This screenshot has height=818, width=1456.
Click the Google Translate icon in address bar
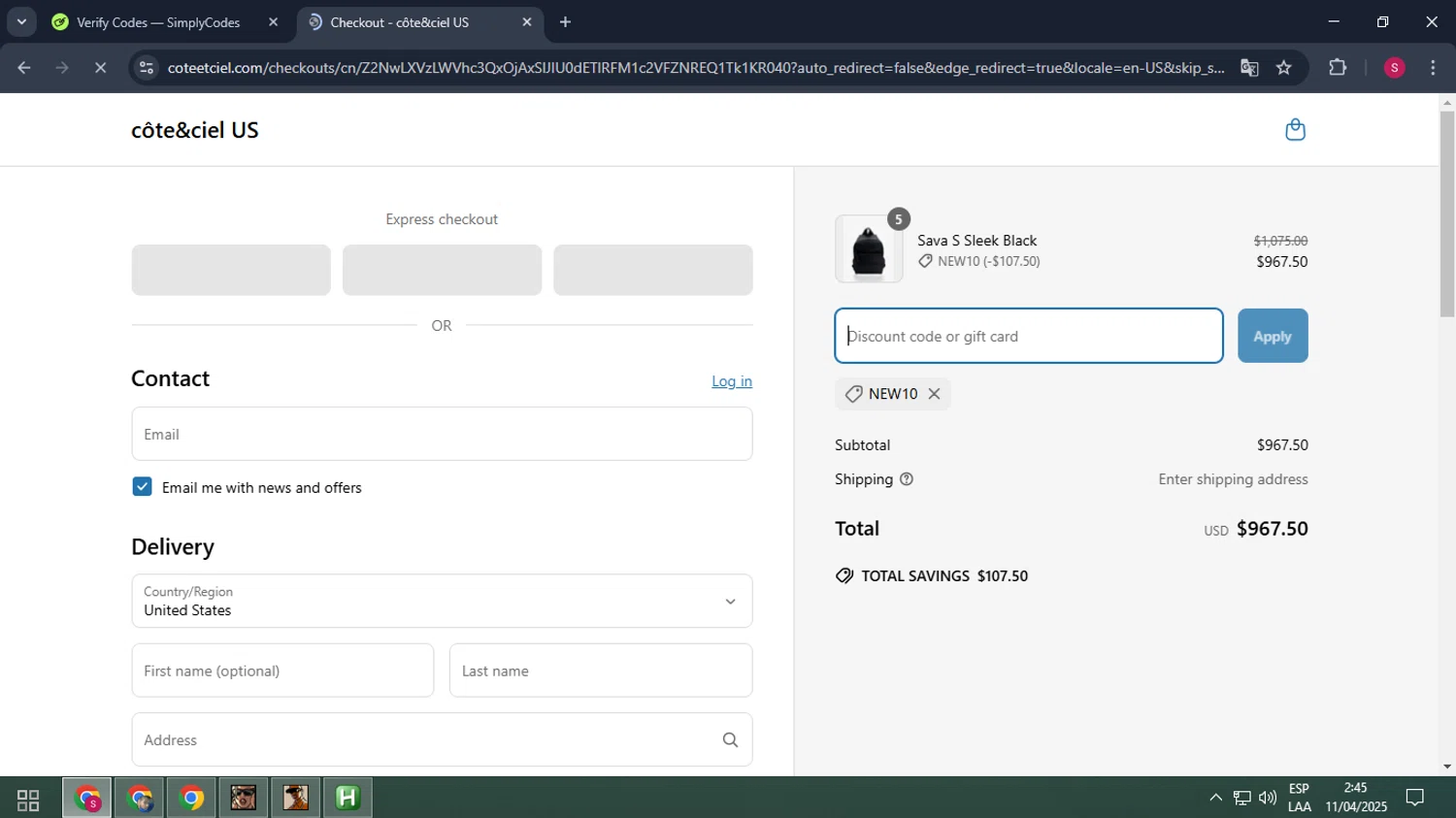tap(1249, 68)
